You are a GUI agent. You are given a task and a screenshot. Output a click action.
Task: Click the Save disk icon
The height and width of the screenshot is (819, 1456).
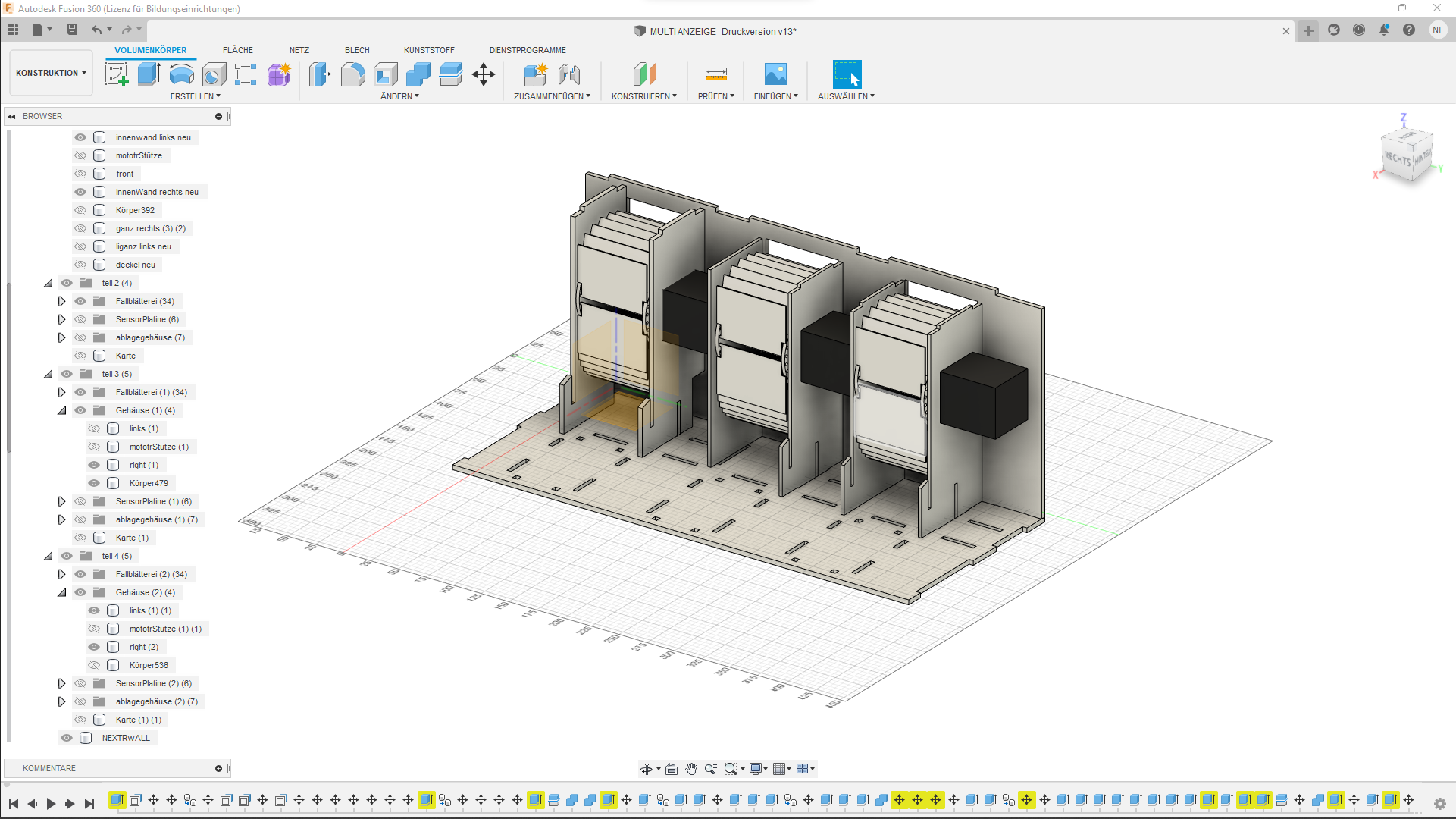click(x=72, y=29)
